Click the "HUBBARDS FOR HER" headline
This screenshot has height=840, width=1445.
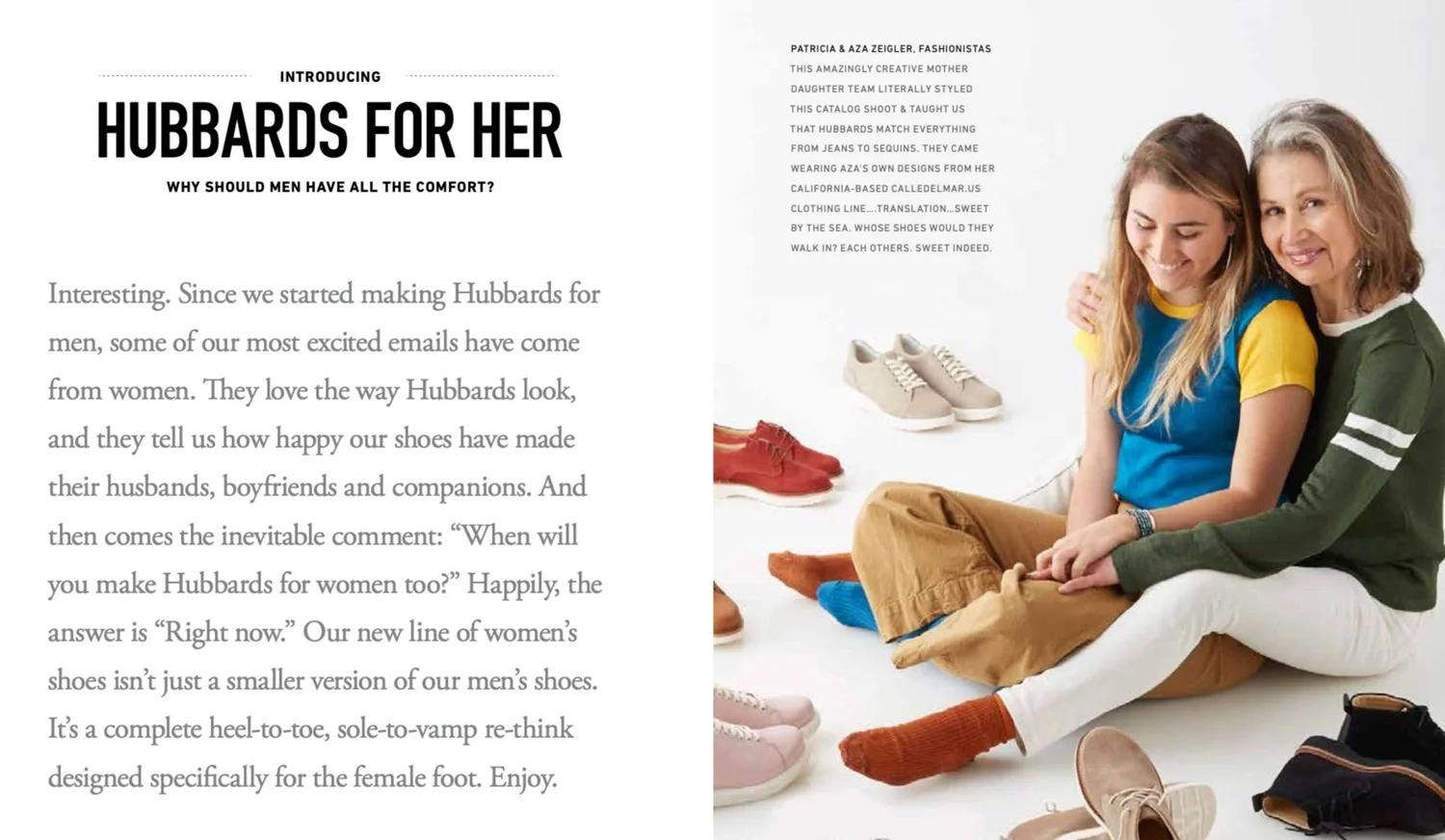click(x=328, y=131)
